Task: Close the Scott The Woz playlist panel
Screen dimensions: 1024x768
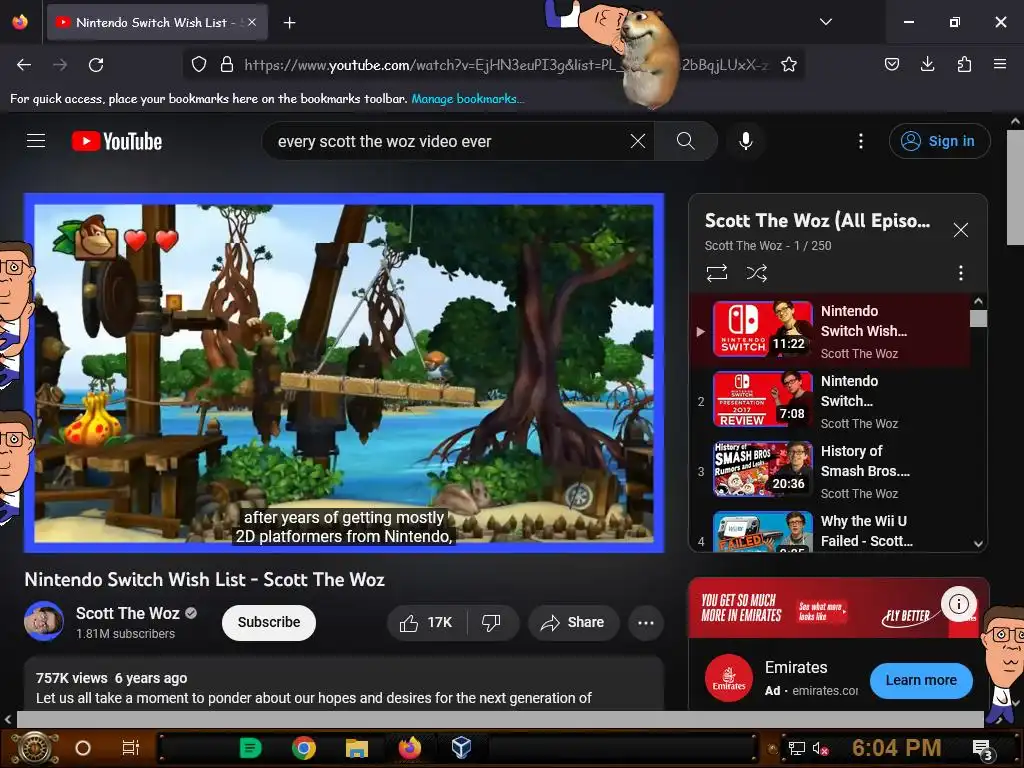Action: point(961,230)
